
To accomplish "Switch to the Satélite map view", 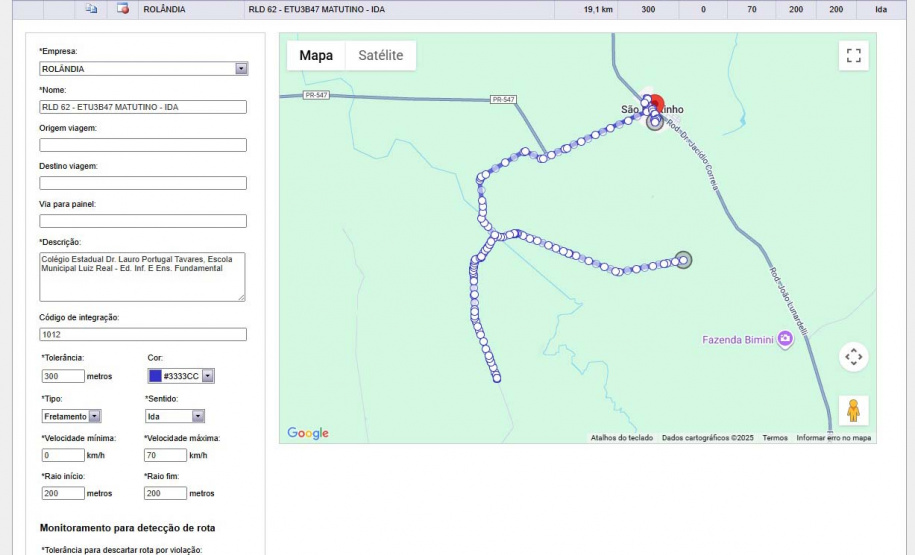I will tap(380, 56).
